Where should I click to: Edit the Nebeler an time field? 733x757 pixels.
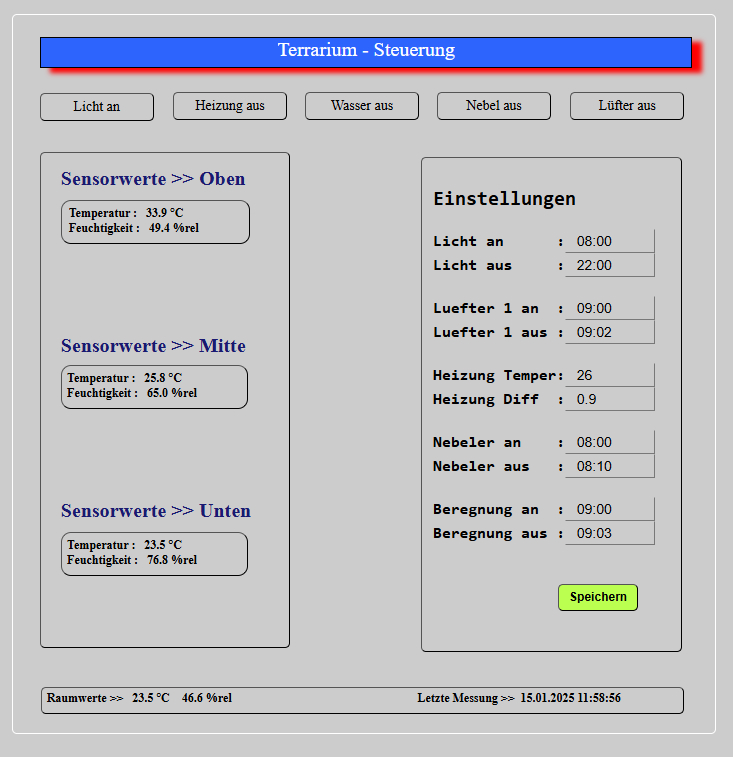pos(609,442)
